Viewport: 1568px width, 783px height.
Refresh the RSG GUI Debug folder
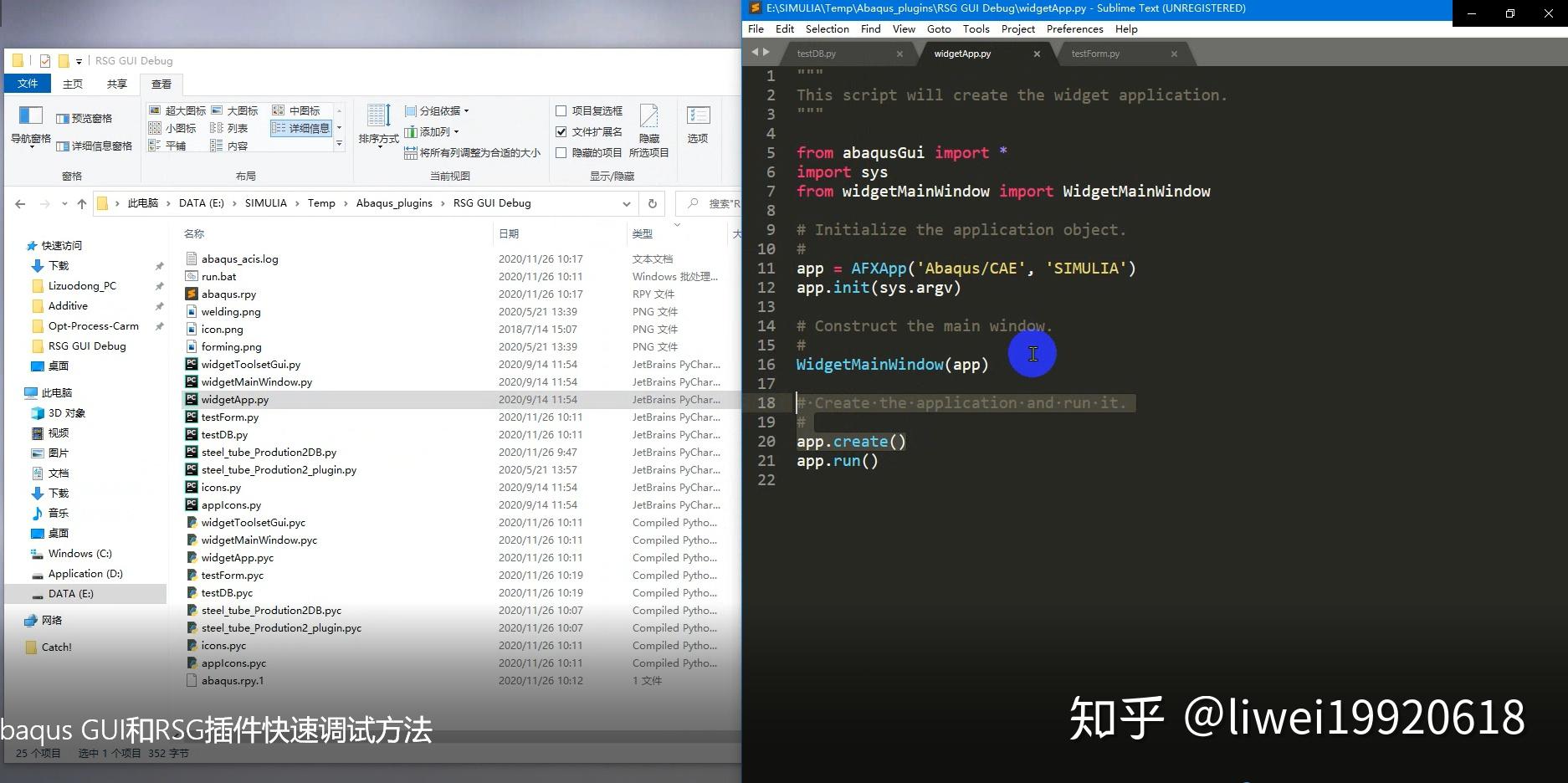pyautogui.click(x=652, y=202)
